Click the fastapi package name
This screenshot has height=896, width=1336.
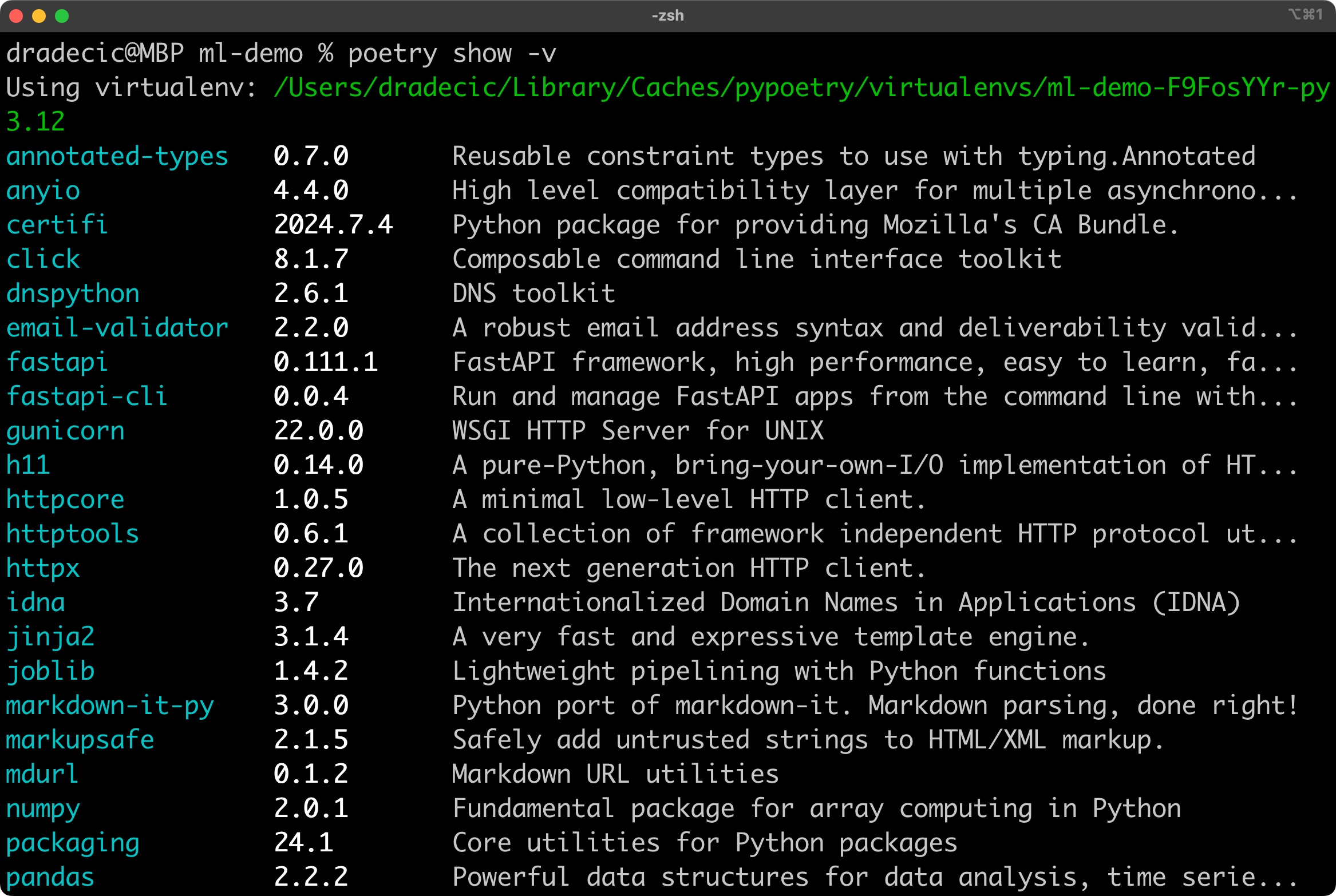(x=57, y=362)
